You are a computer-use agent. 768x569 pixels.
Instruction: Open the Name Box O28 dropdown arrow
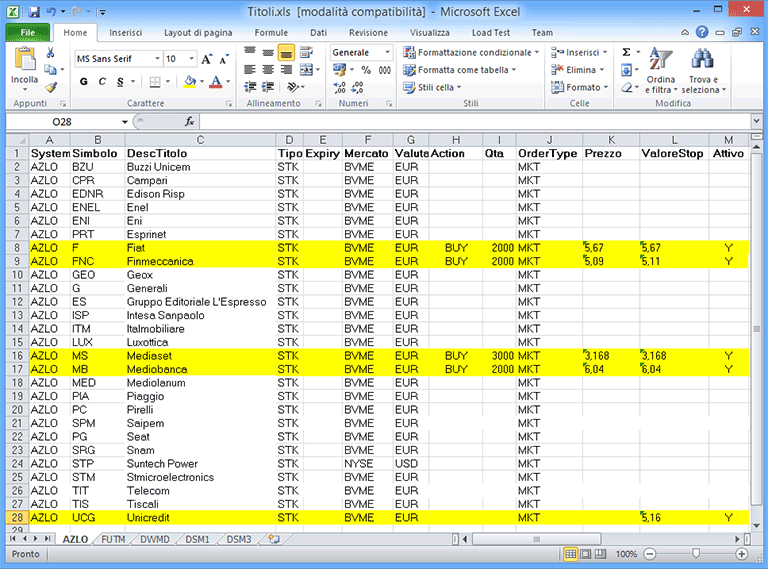[x=125, y=121]
